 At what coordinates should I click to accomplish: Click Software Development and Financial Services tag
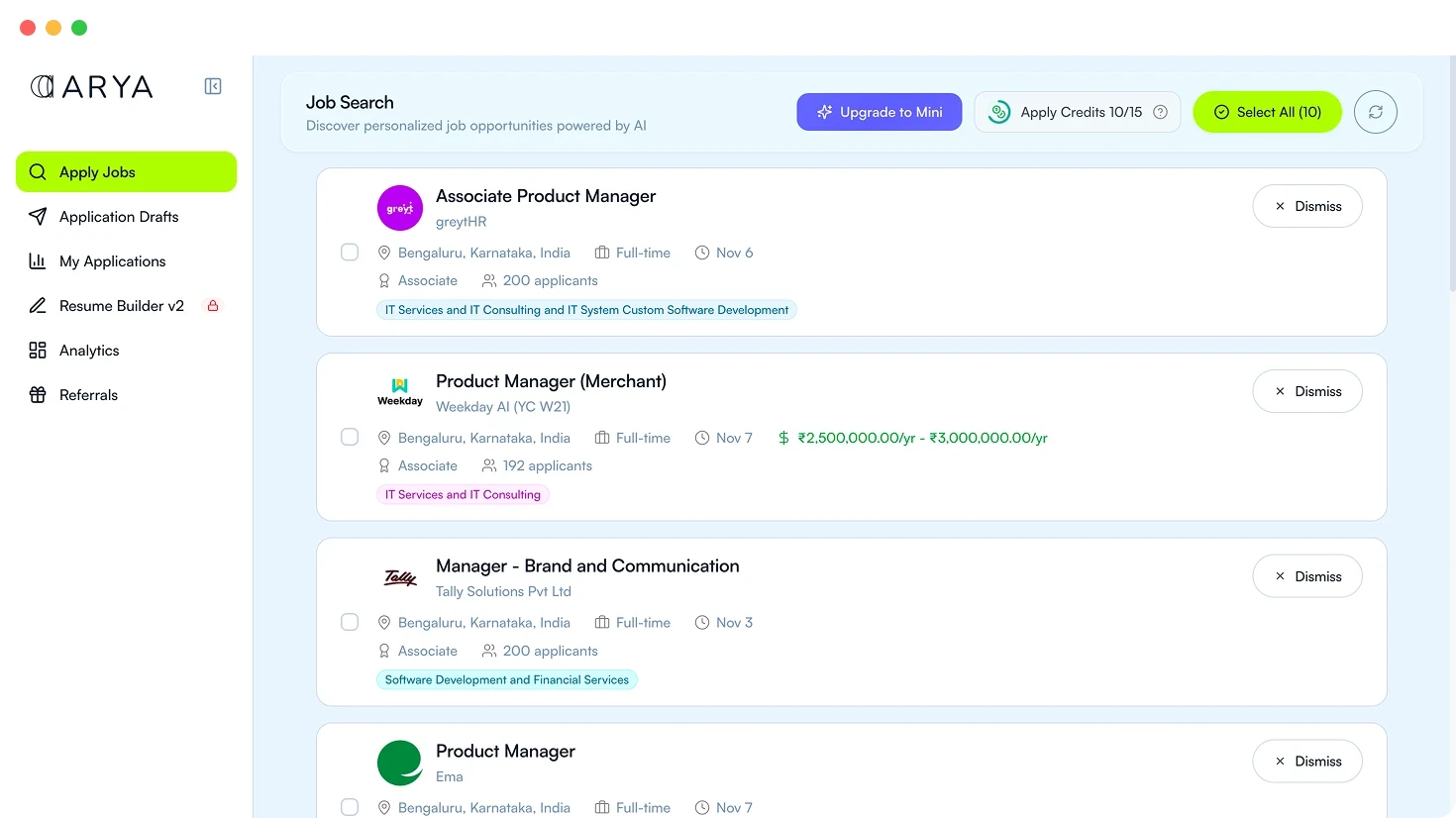pyautogui.click(x=506, y=679)
